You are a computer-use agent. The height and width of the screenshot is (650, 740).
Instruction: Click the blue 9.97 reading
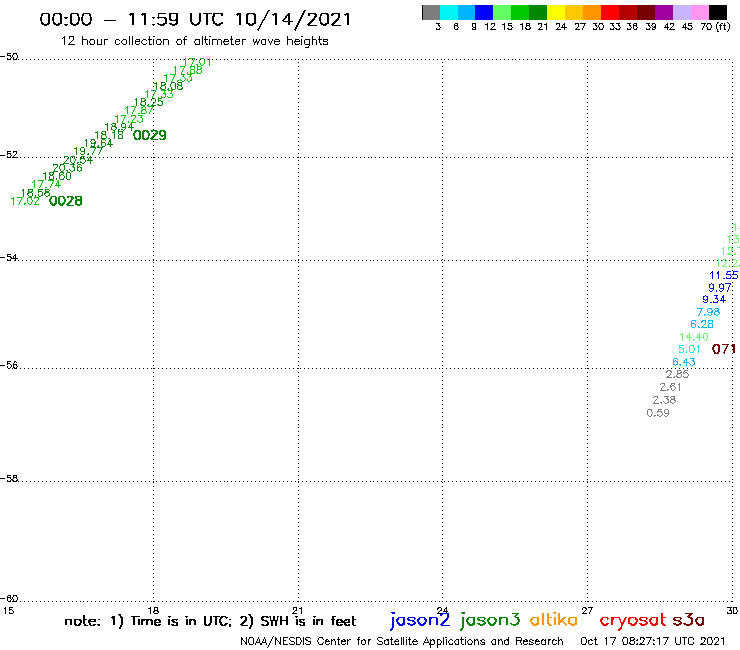(x=720, y=287)
